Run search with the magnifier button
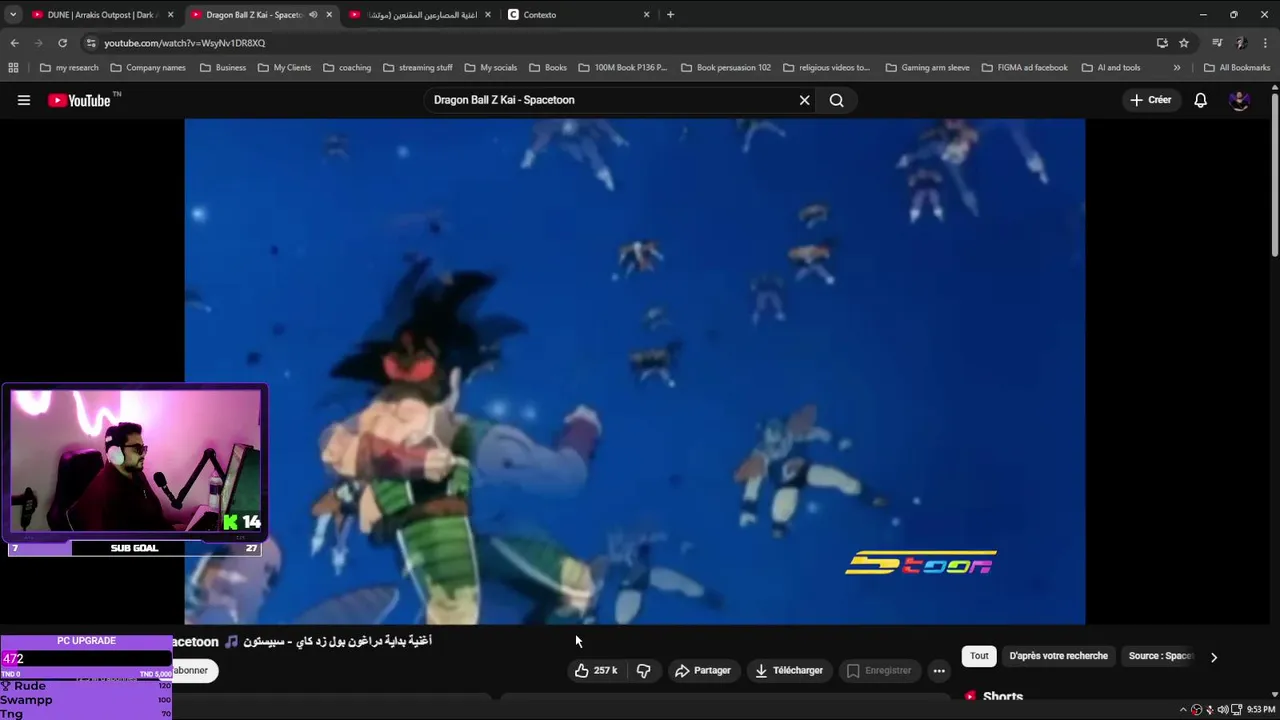Viewport: 1280px width, 720px height. (x=837, y=100)
